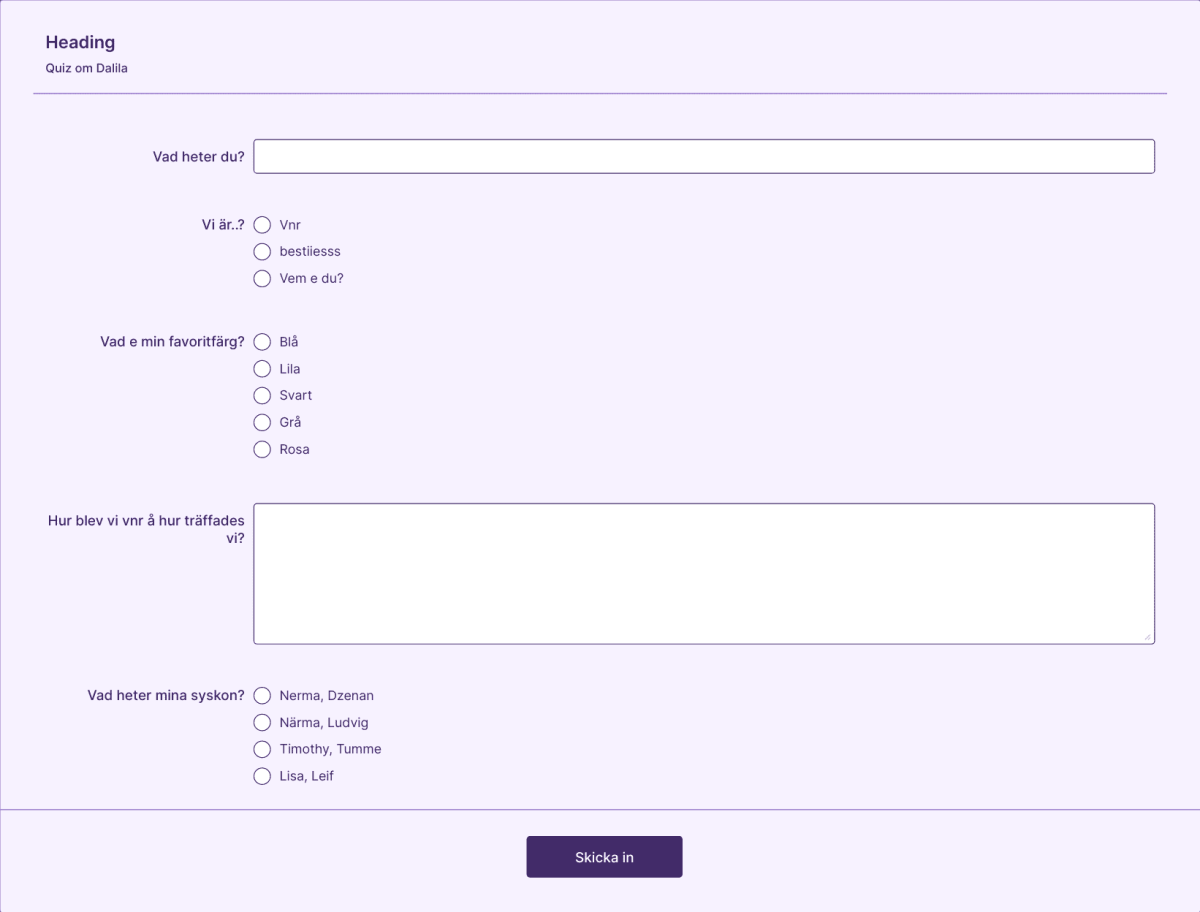This screenshot has width=1200, height=912.
Task: Focus the large answer text area
Action: click(704, 572)
